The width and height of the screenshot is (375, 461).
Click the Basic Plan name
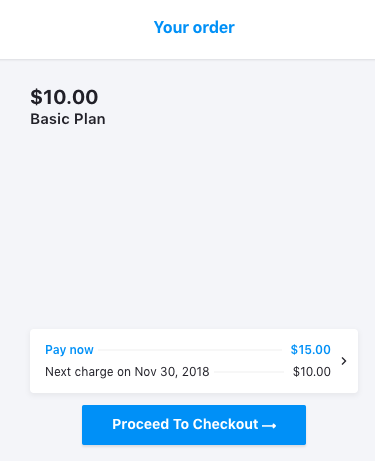(x=68, y=119)
